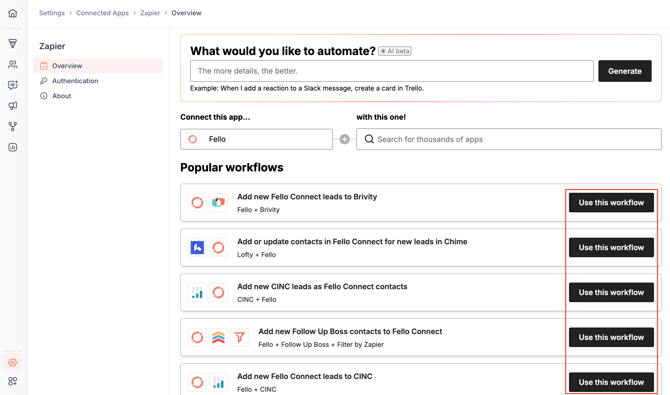Use the Fello to Brivity workflow
Screen dimensions: 670x395
click(x=611, y=203)
